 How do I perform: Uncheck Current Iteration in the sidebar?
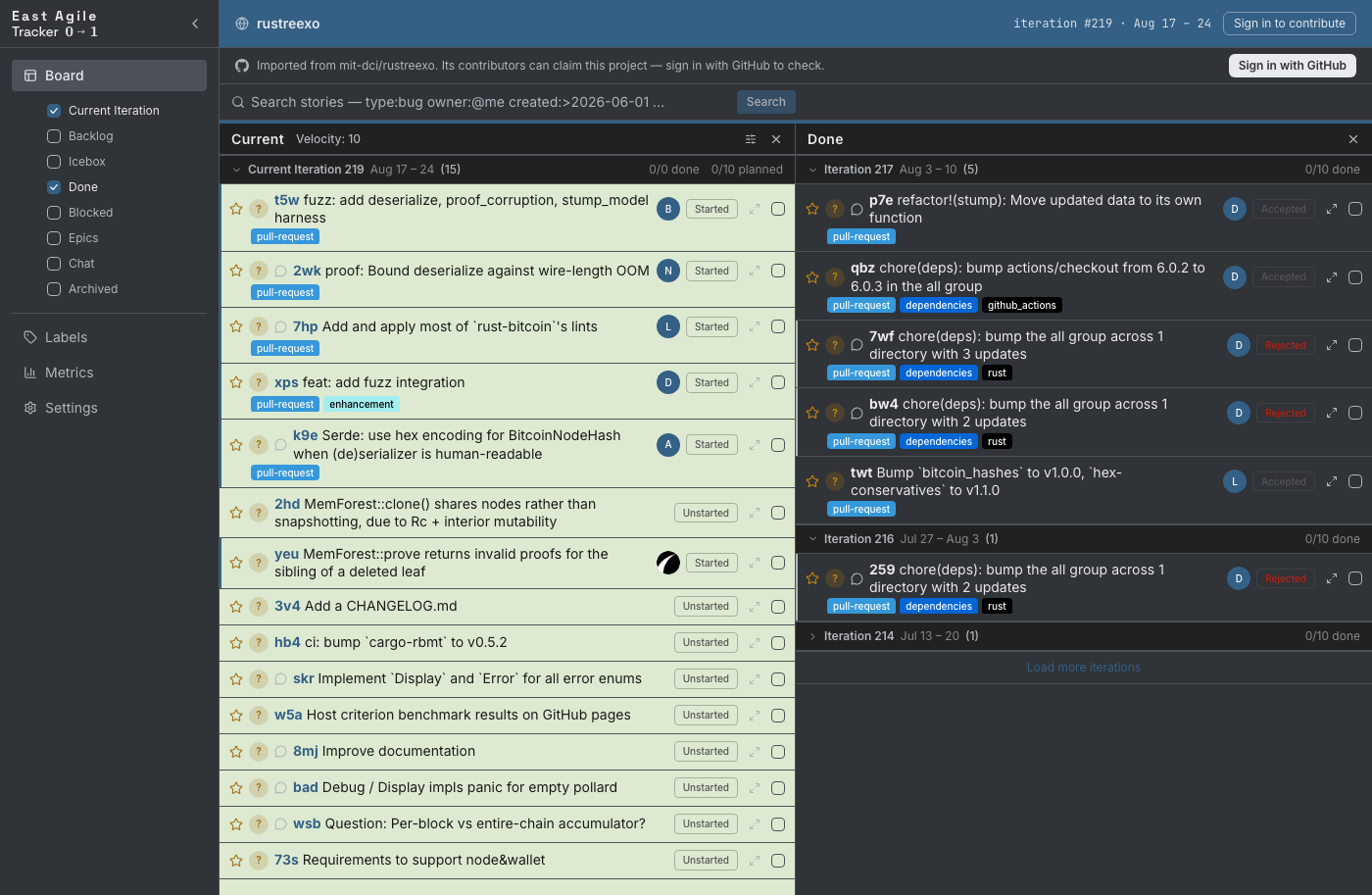[54, 111]
